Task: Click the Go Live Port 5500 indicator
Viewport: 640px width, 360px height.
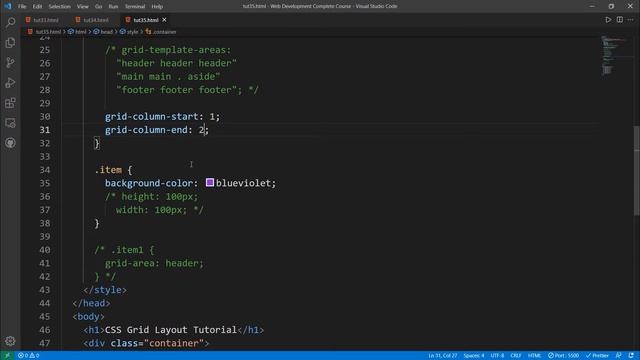Action: tap(563, 356)
